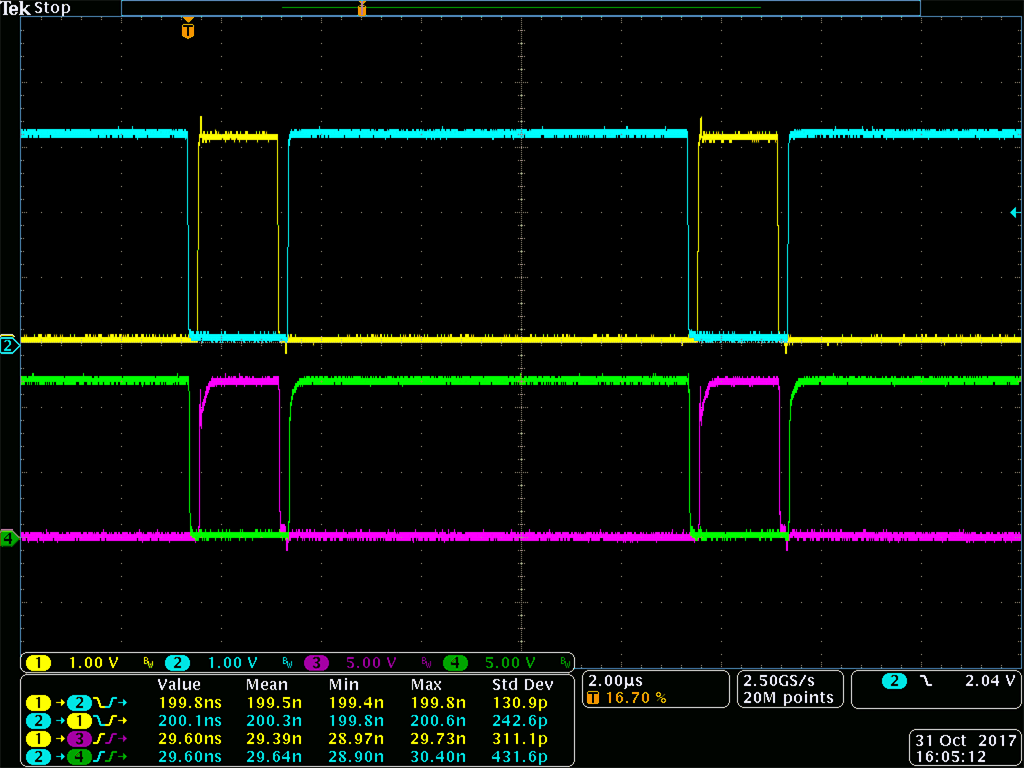Select the magenta Channel 3 badge
1024x768 pixels.
click(318, 662)
